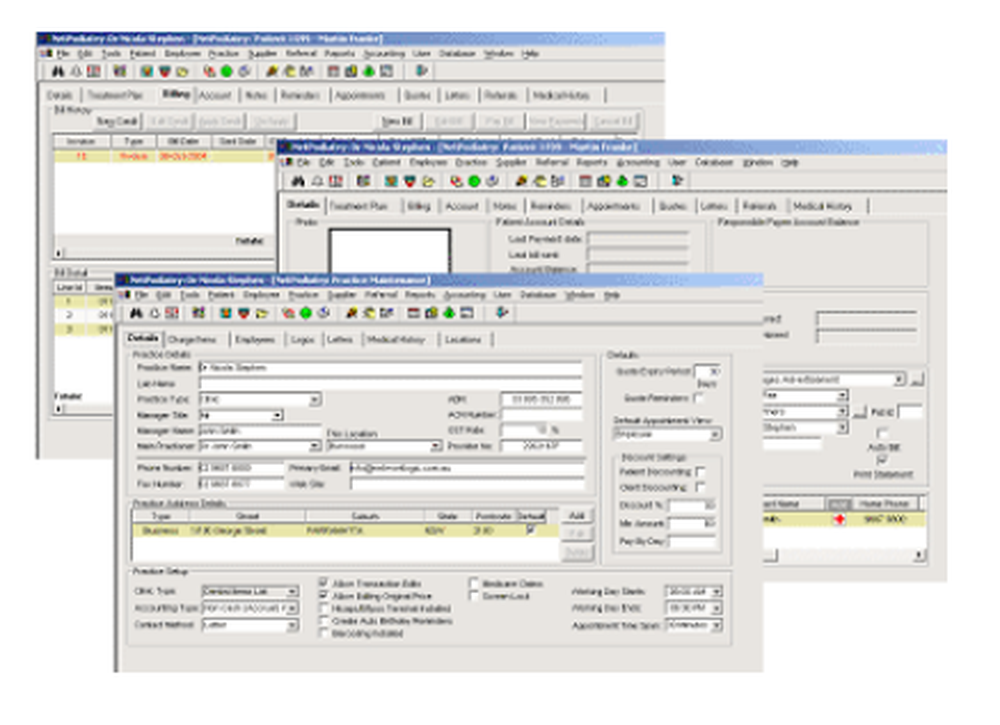The image size is (1000, 725).
Task: Open Treatment Plan tab in middle patient window
Action: (358, 206)
